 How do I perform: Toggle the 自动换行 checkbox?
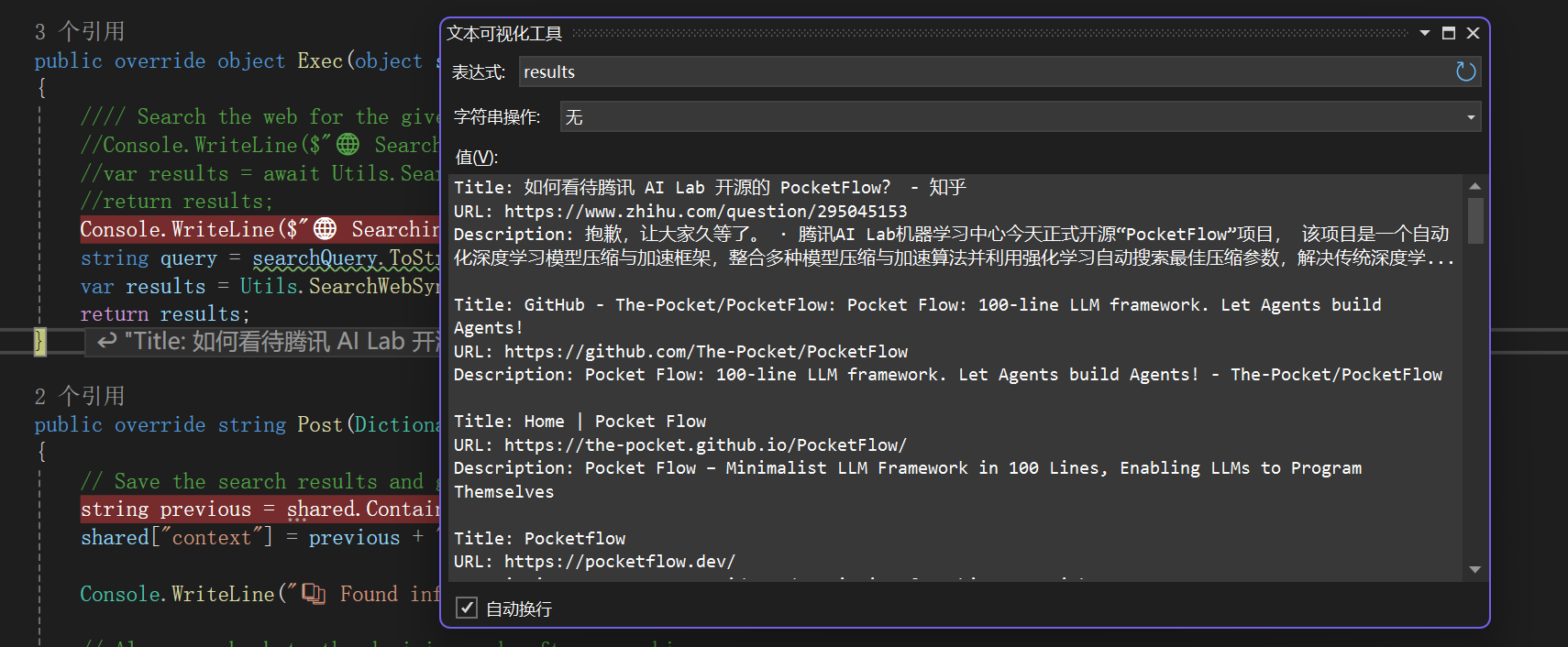tap(467, 608)
